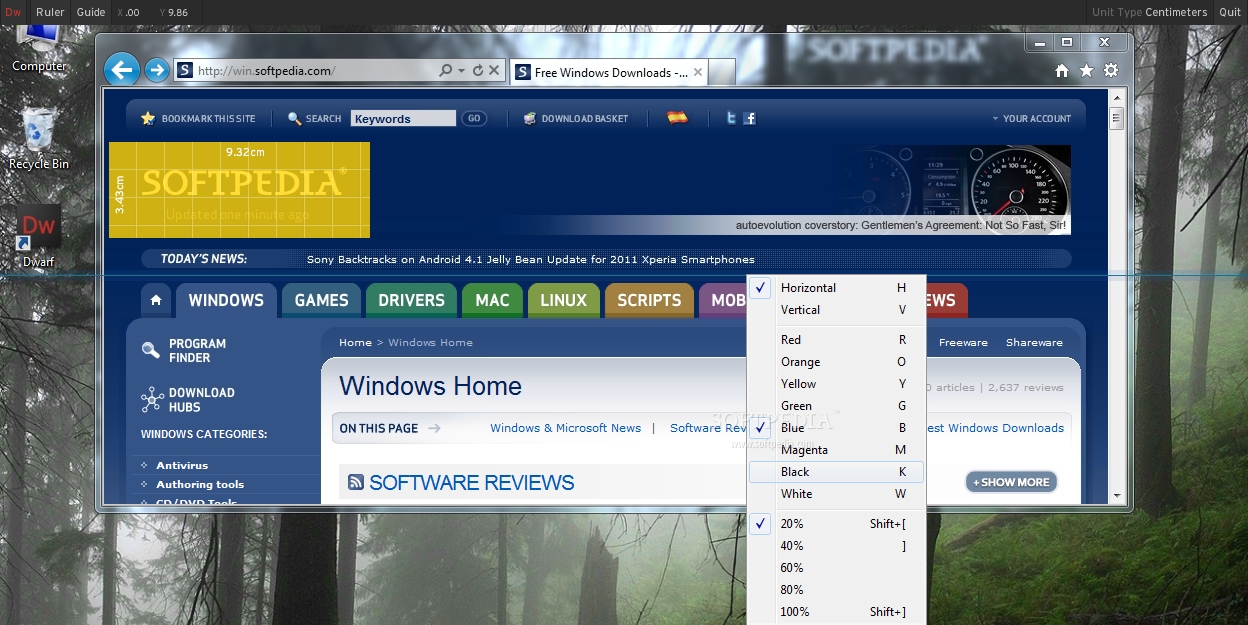Filter by Shareware
The image size is (1248, 625).
1034,342
